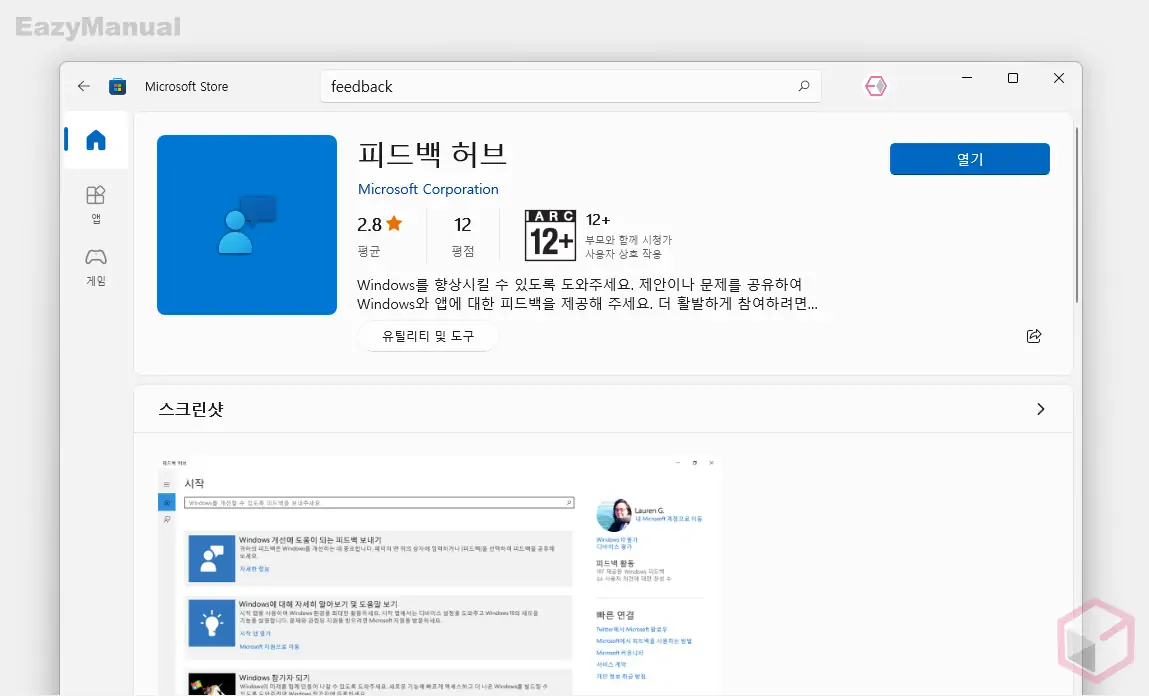1149x696 pixels.
Task: Open the IARC 12+ age rating details
Action: coord(550,234)
